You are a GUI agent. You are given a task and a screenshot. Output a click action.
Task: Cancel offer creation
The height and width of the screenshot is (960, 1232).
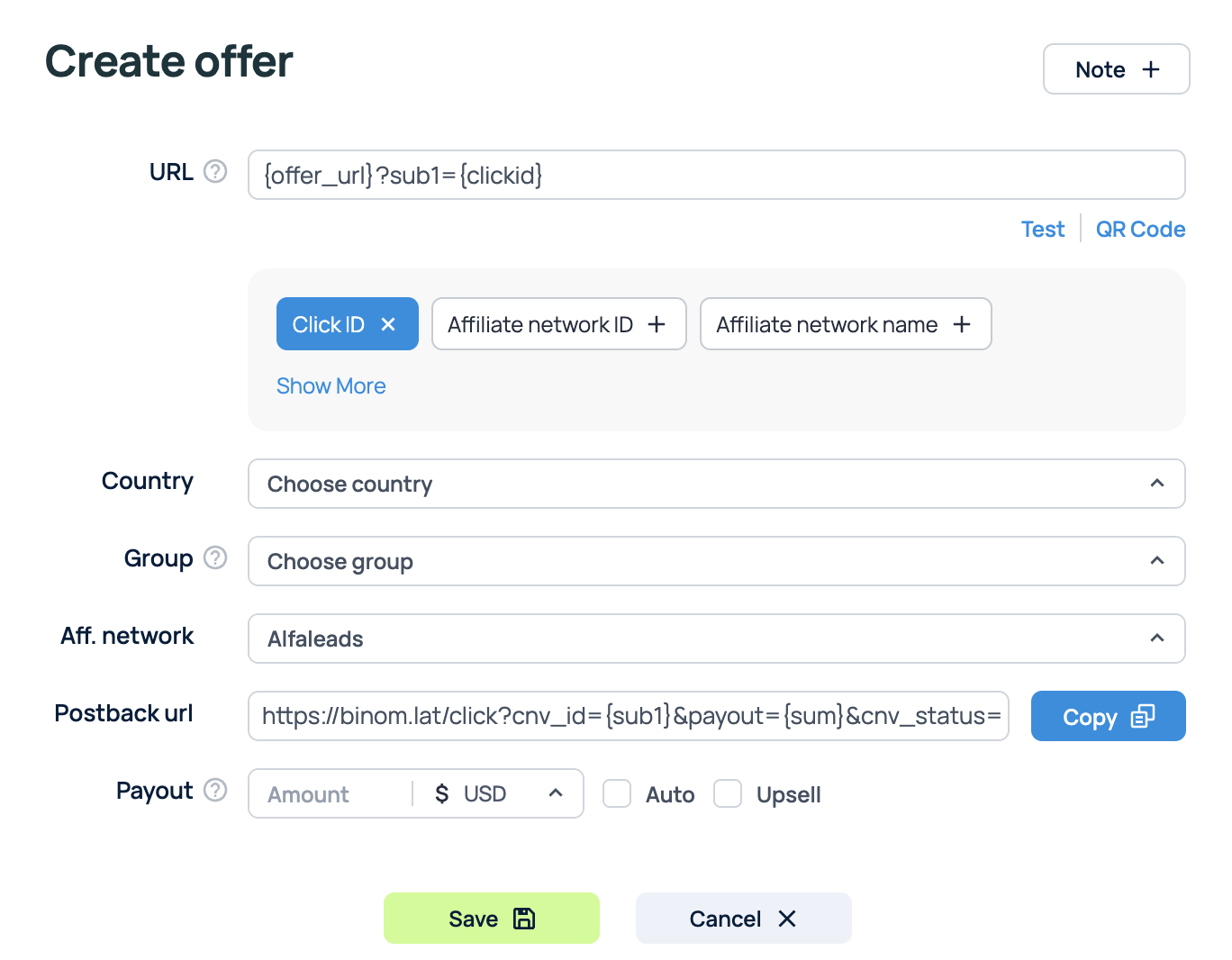click(x=743, y=918)
